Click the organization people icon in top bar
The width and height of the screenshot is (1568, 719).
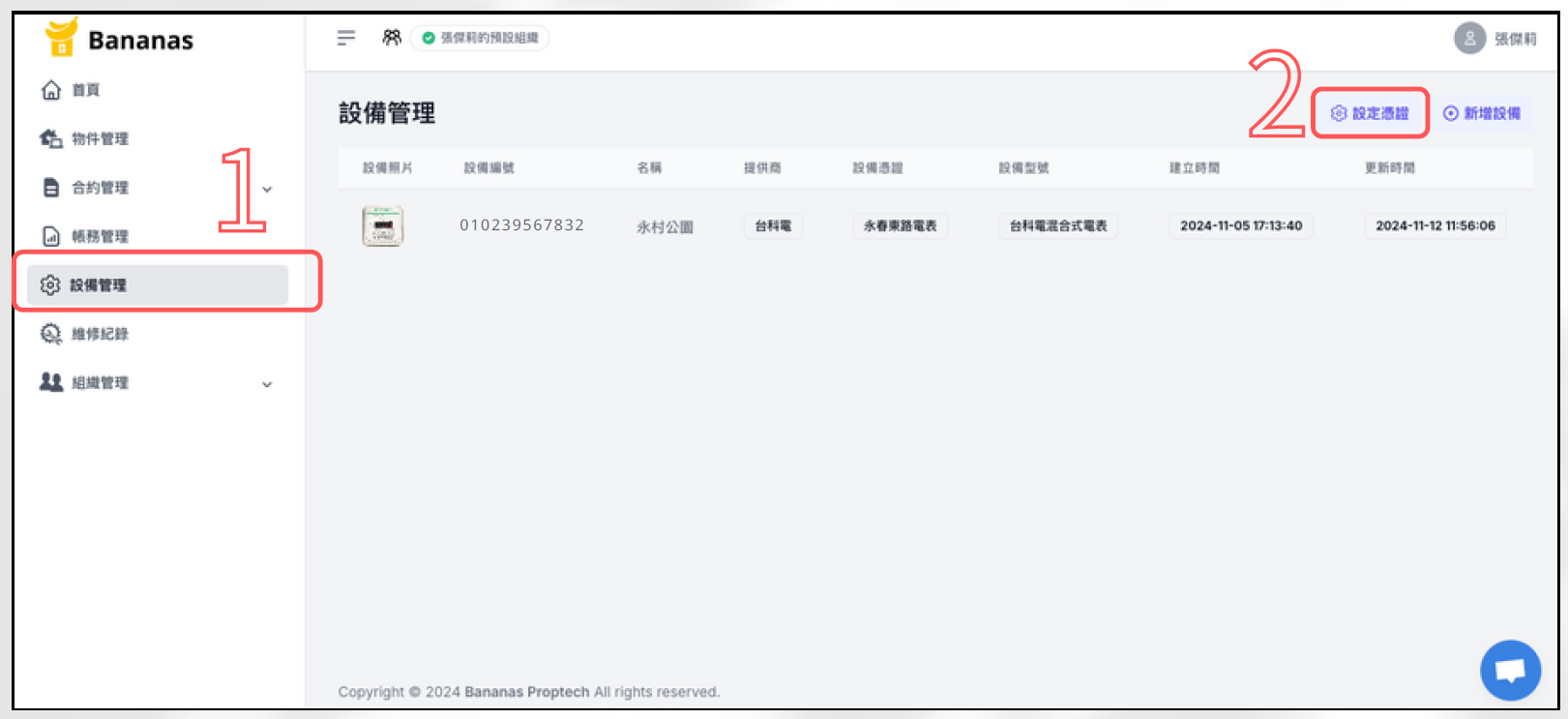tap(392, 38)
